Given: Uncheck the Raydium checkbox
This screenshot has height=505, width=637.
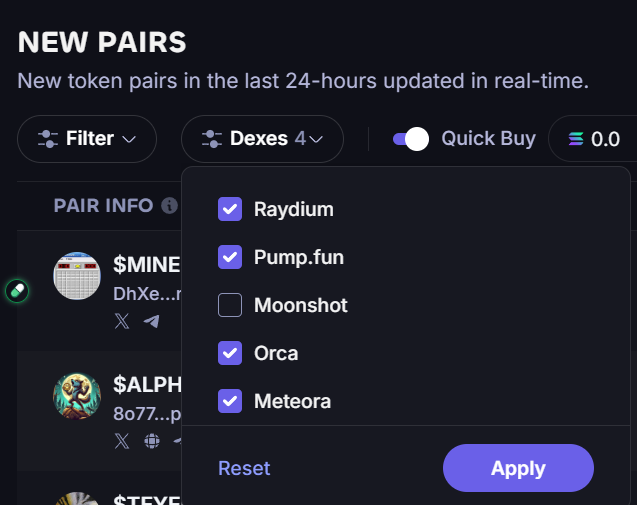Looking at the screenshot, I should point(230,209).
